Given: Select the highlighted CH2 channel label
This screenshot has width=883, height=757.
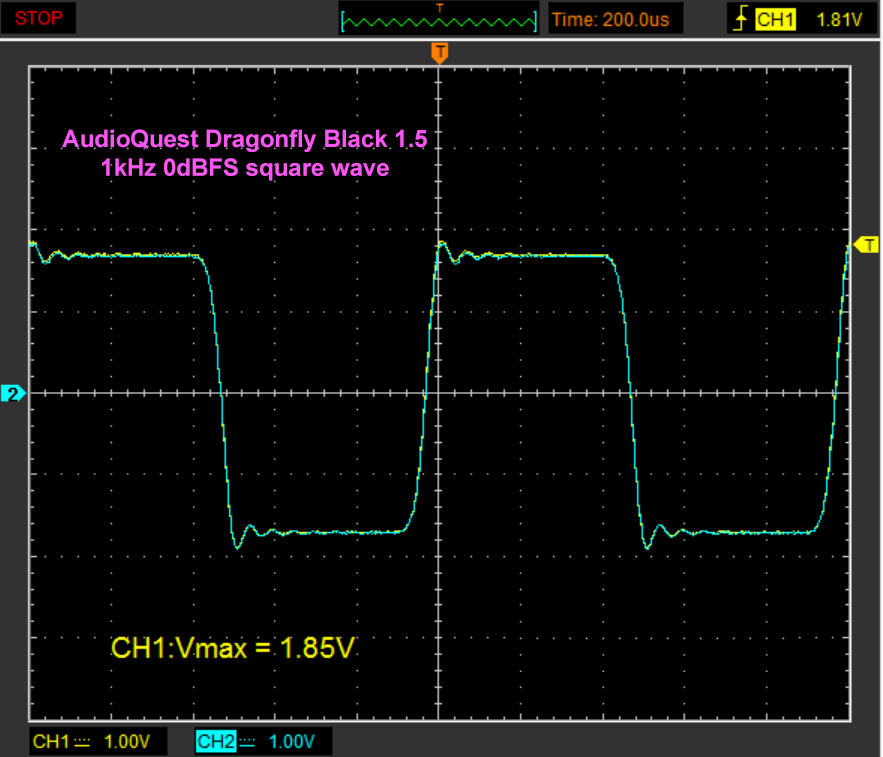Looking at the screenshot, I should (216, 741).
